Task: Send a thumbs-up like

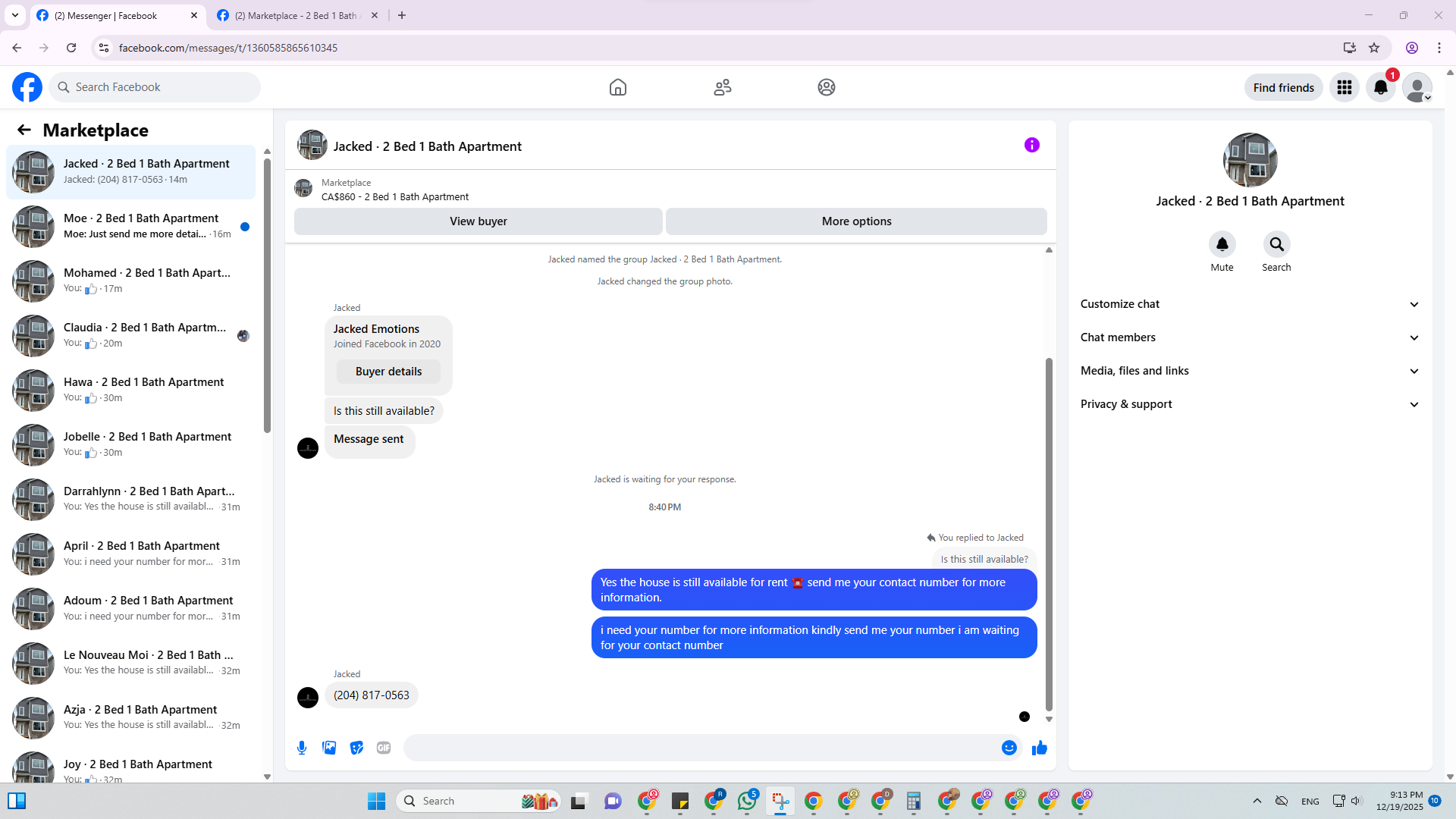Action: [1039, 748]
